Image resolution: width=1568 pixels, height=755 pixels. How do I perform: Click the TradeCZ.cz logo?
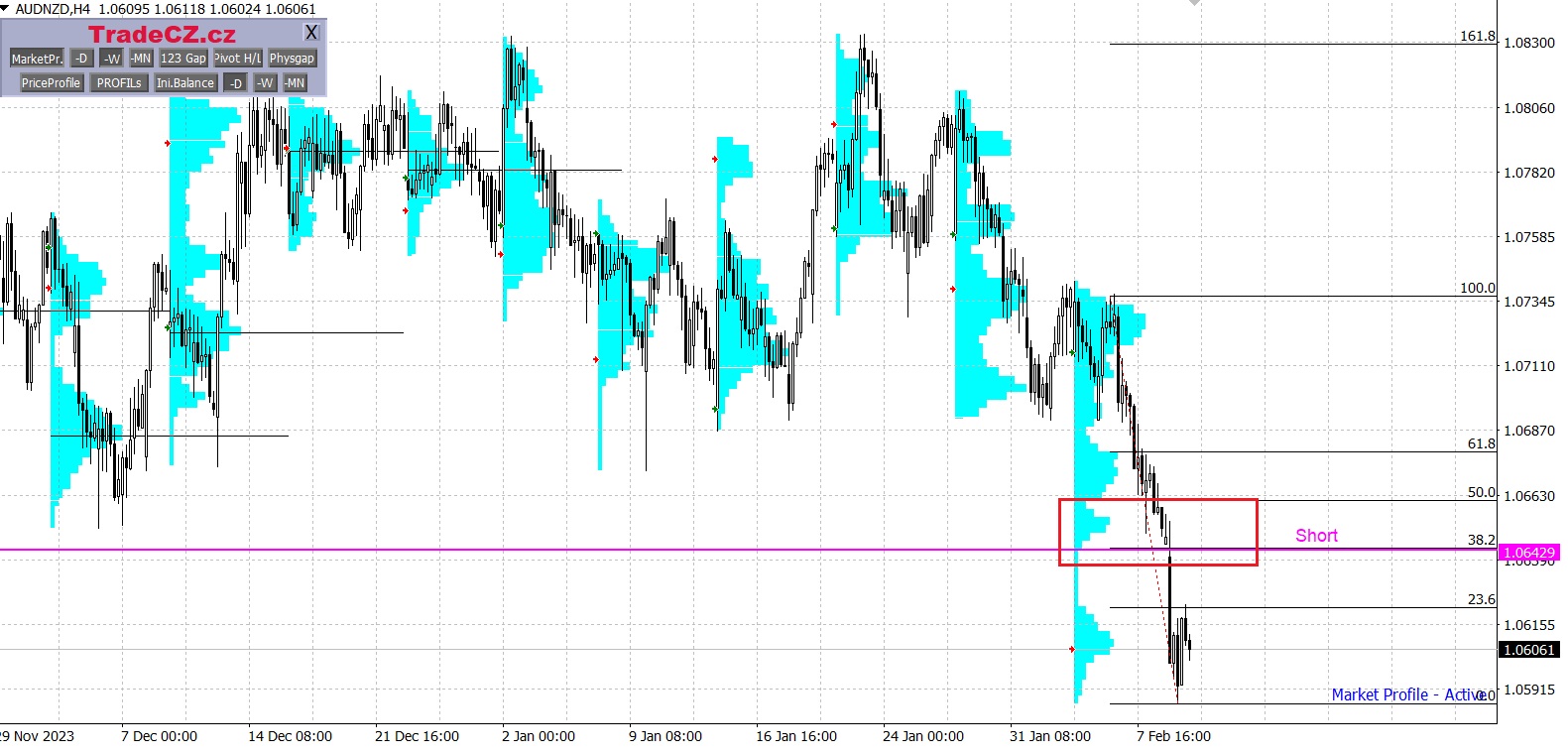(162, 35)
